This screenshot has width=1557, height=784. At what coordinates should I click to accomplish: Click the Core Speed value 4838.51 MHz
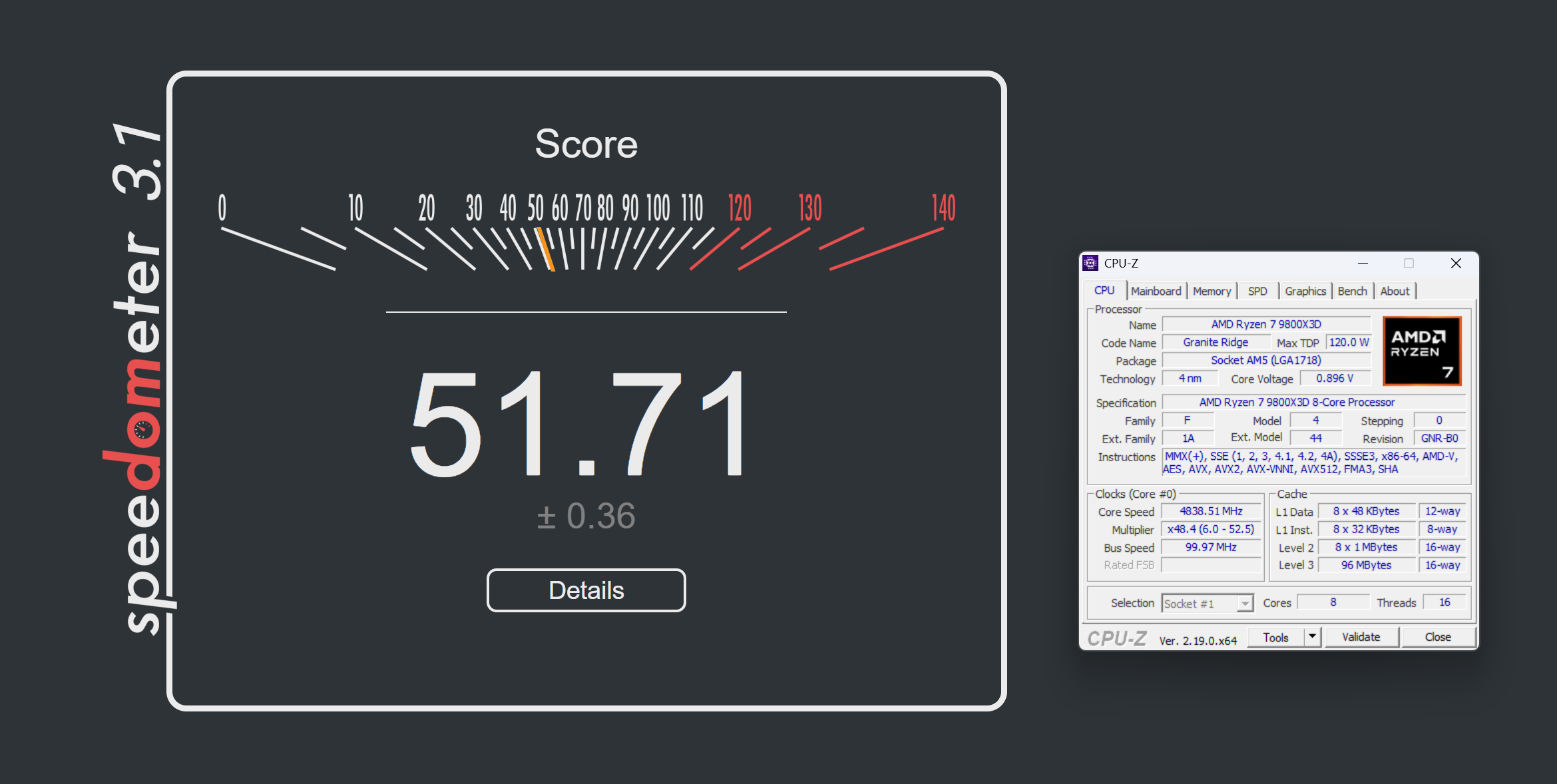coord(1211,511)
